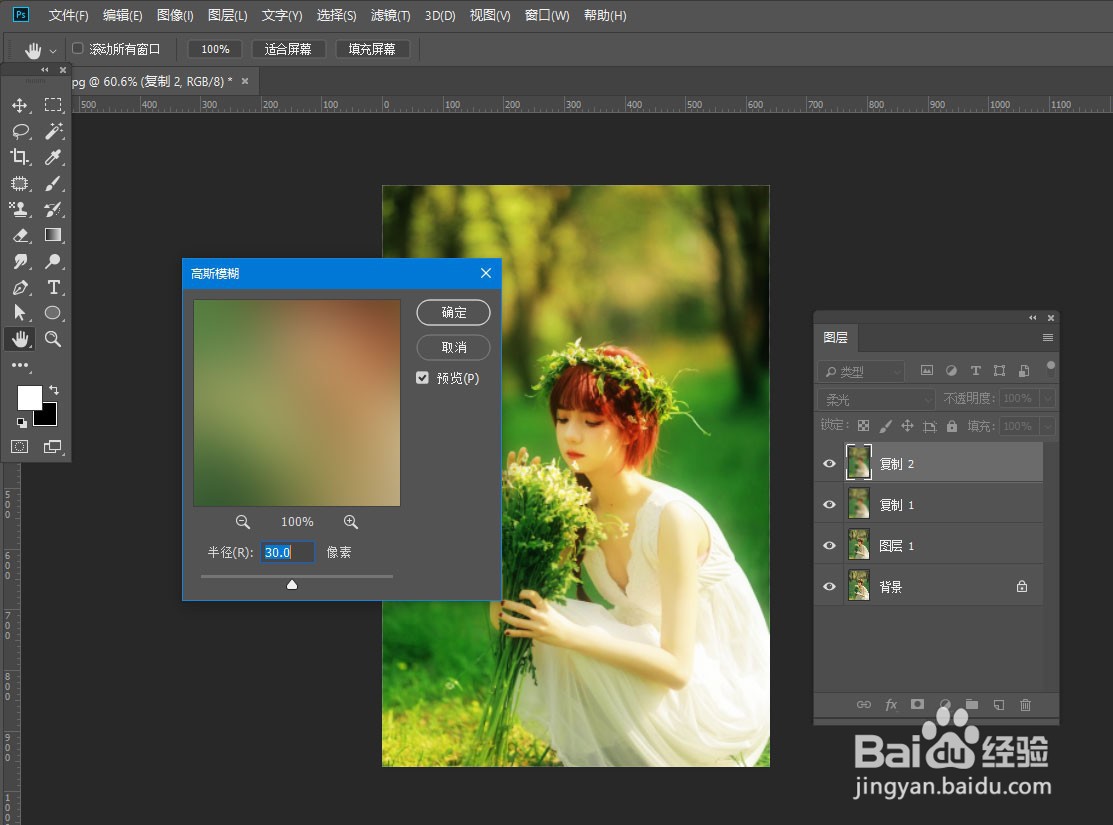This screenshot has width=1113, height=825.
Task: Select the Horizontal Type tool
Action: pyautogui.click(x=53, y=287)
